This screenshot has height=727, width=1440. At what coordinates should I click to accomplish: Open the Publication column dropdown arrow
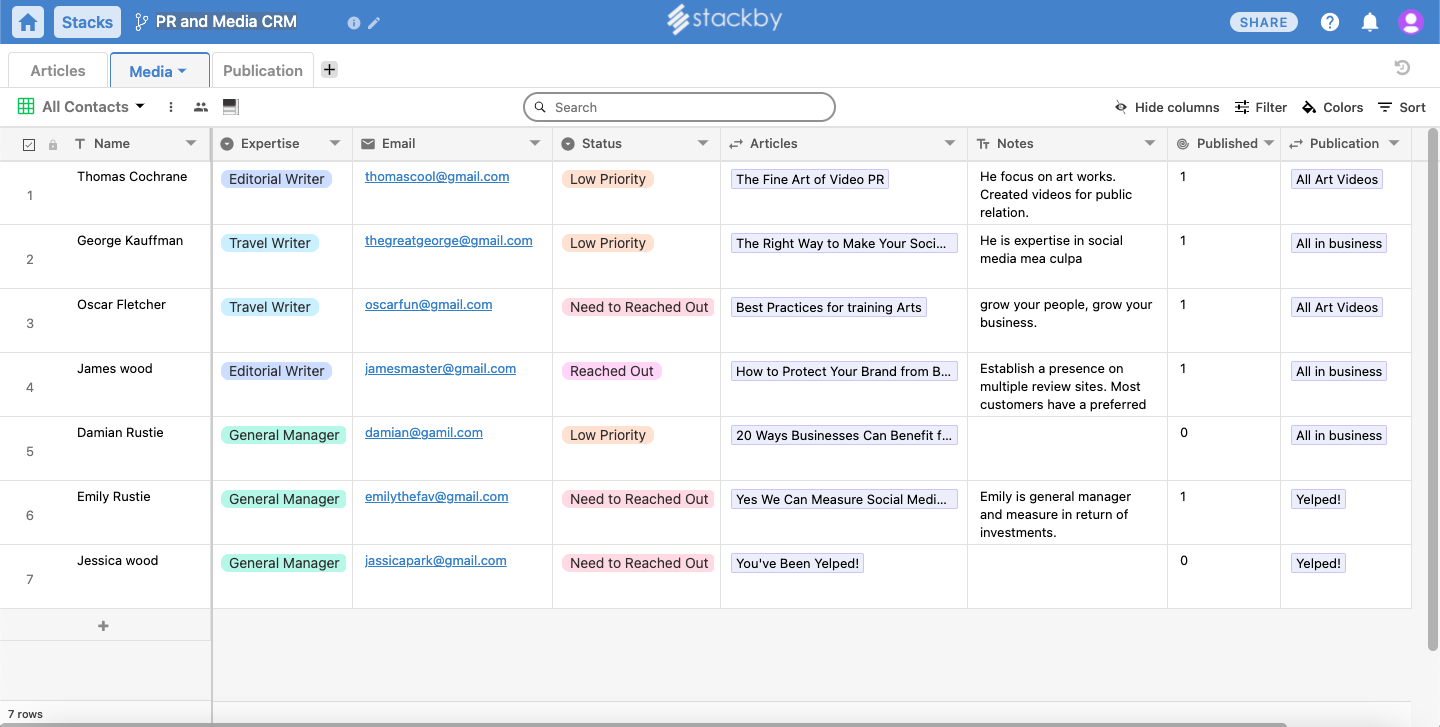[1394, 144]
